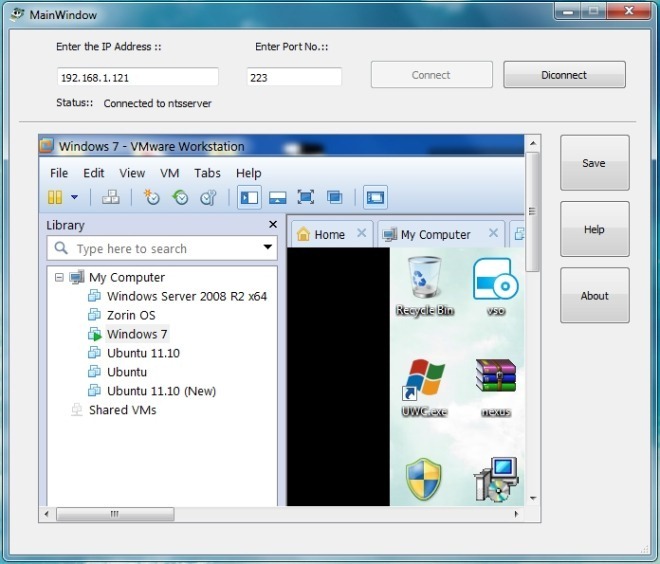The width and height of the screenshot is (660, 564).
Task: Click the About button
Action: (594, 295)
